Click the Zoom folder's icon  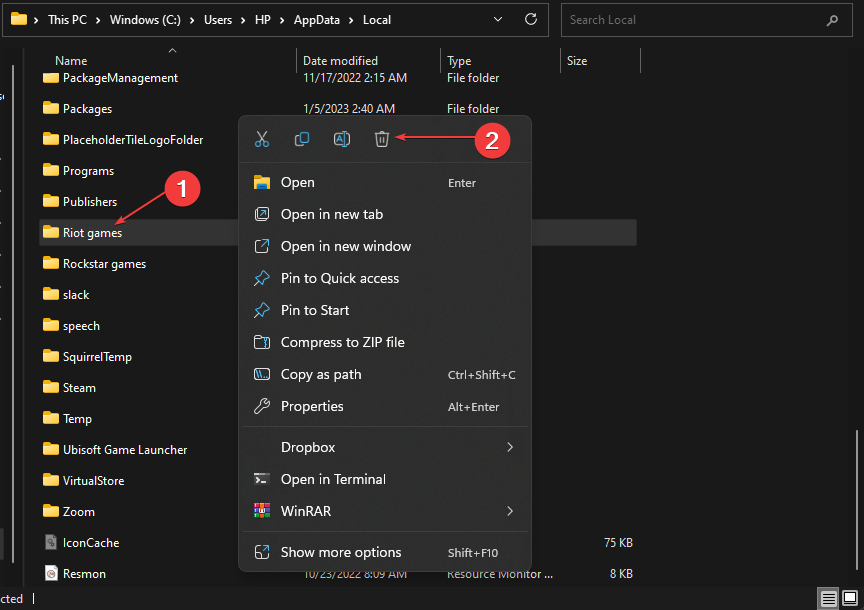[x=51, y=511]
